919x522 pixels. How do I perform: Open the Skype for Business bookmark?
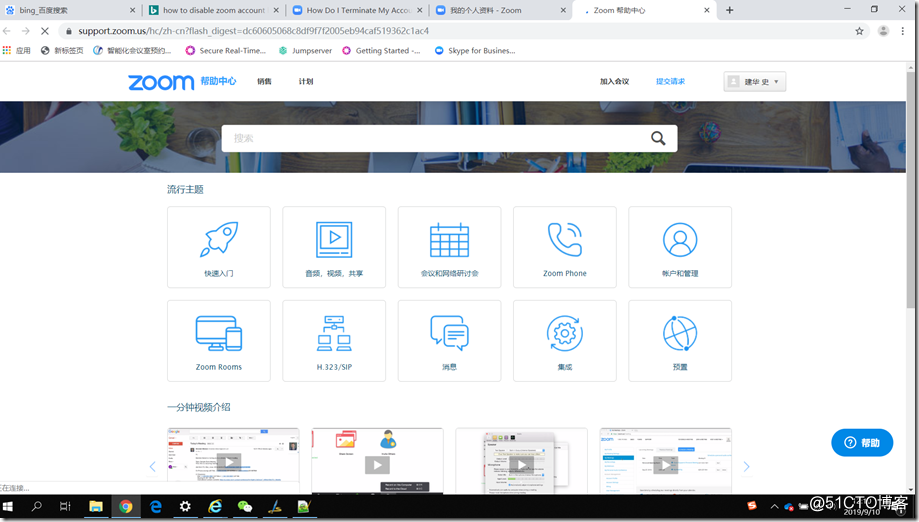(x=475, y=50)
